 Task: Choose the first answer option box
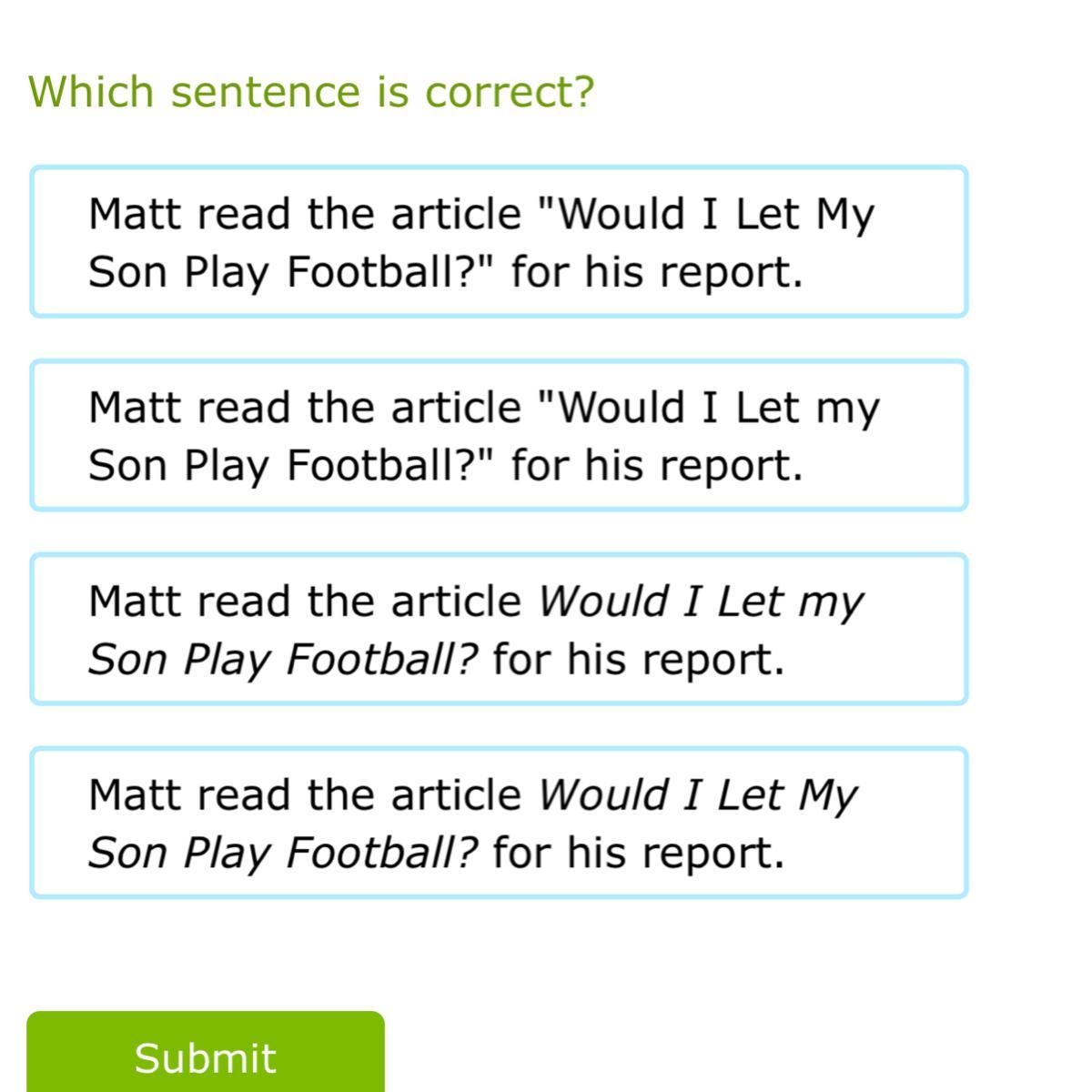[499, 242]
